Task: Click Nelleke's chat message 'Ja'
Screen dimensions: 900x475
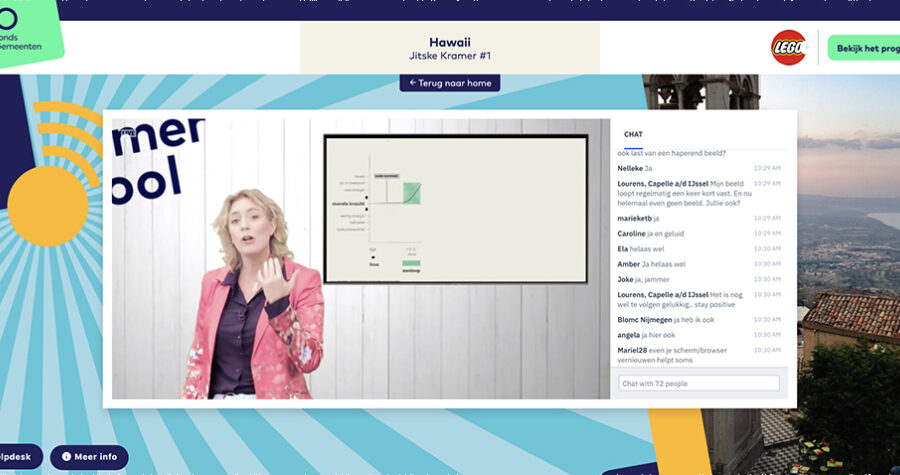Action: (699, 168)
